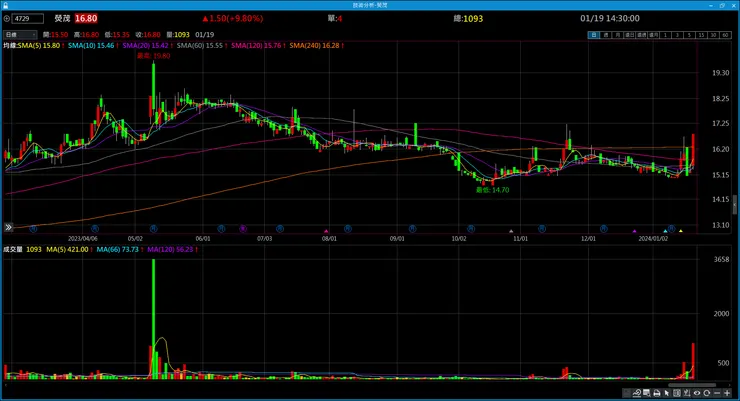
Task: Click the SMA(20) 15.42 moving average label
Action: [x=145, y=46]
